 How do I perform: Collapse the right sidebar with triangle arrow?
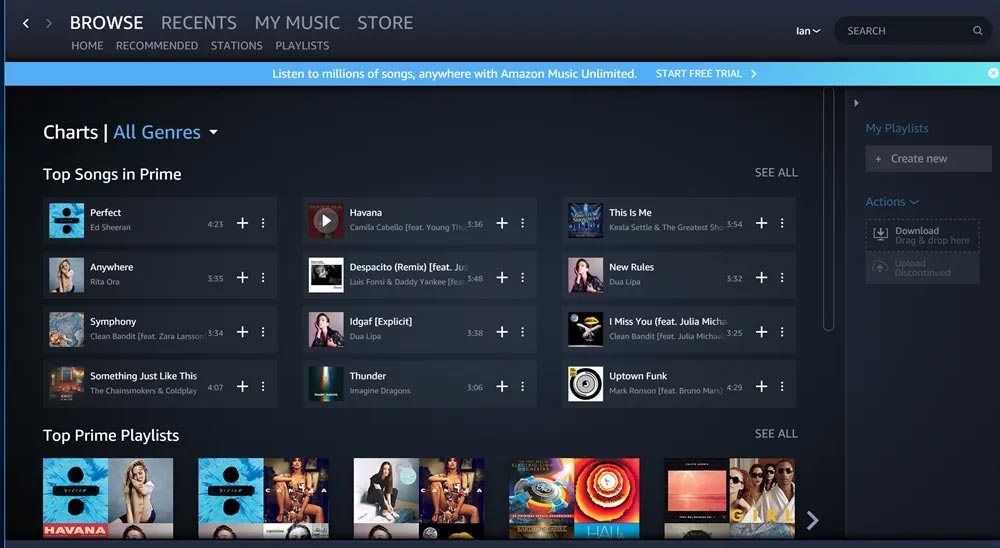pos(856,103)
